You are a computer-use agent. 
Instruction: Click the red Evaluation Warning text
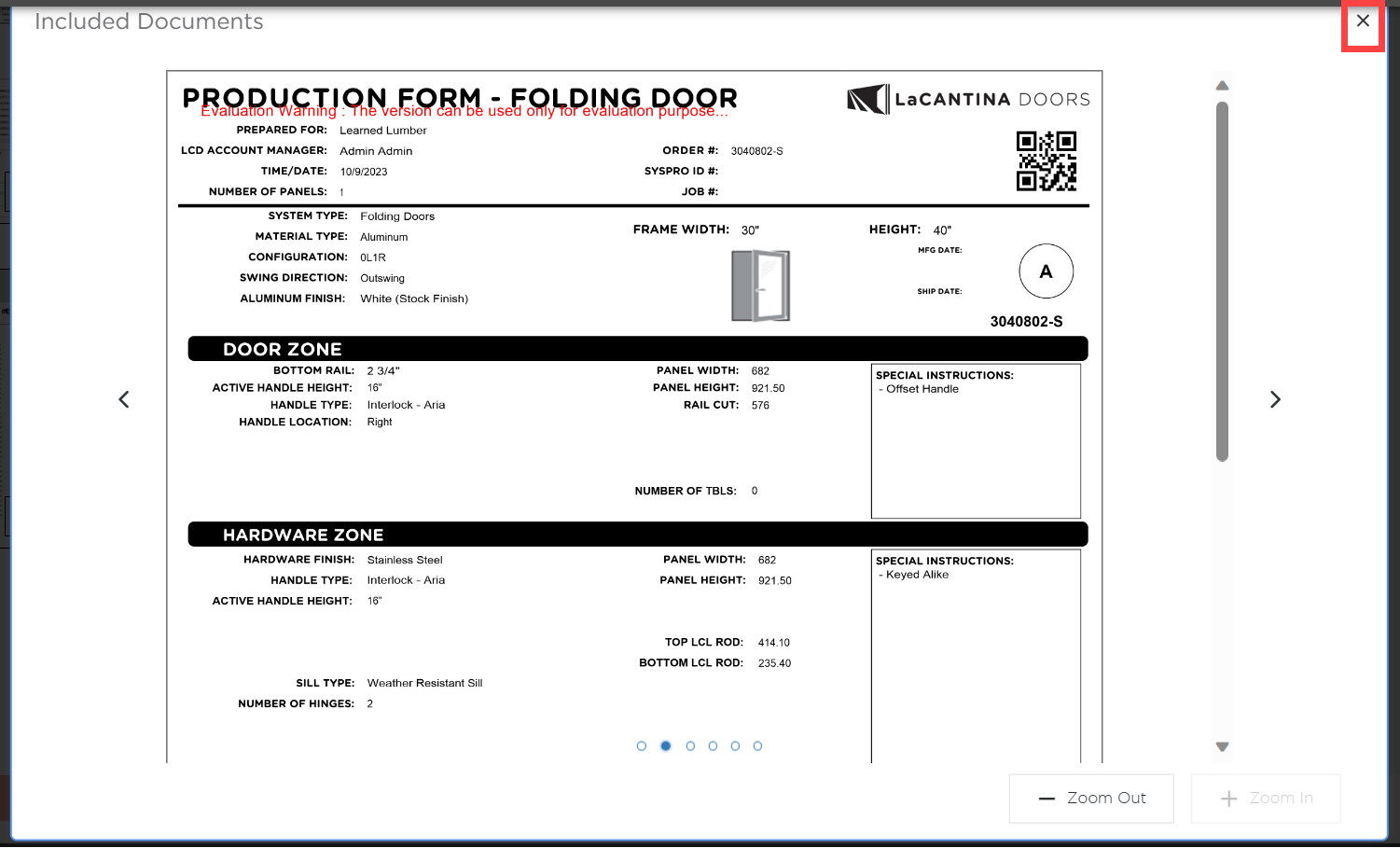(x=464, y=111)
